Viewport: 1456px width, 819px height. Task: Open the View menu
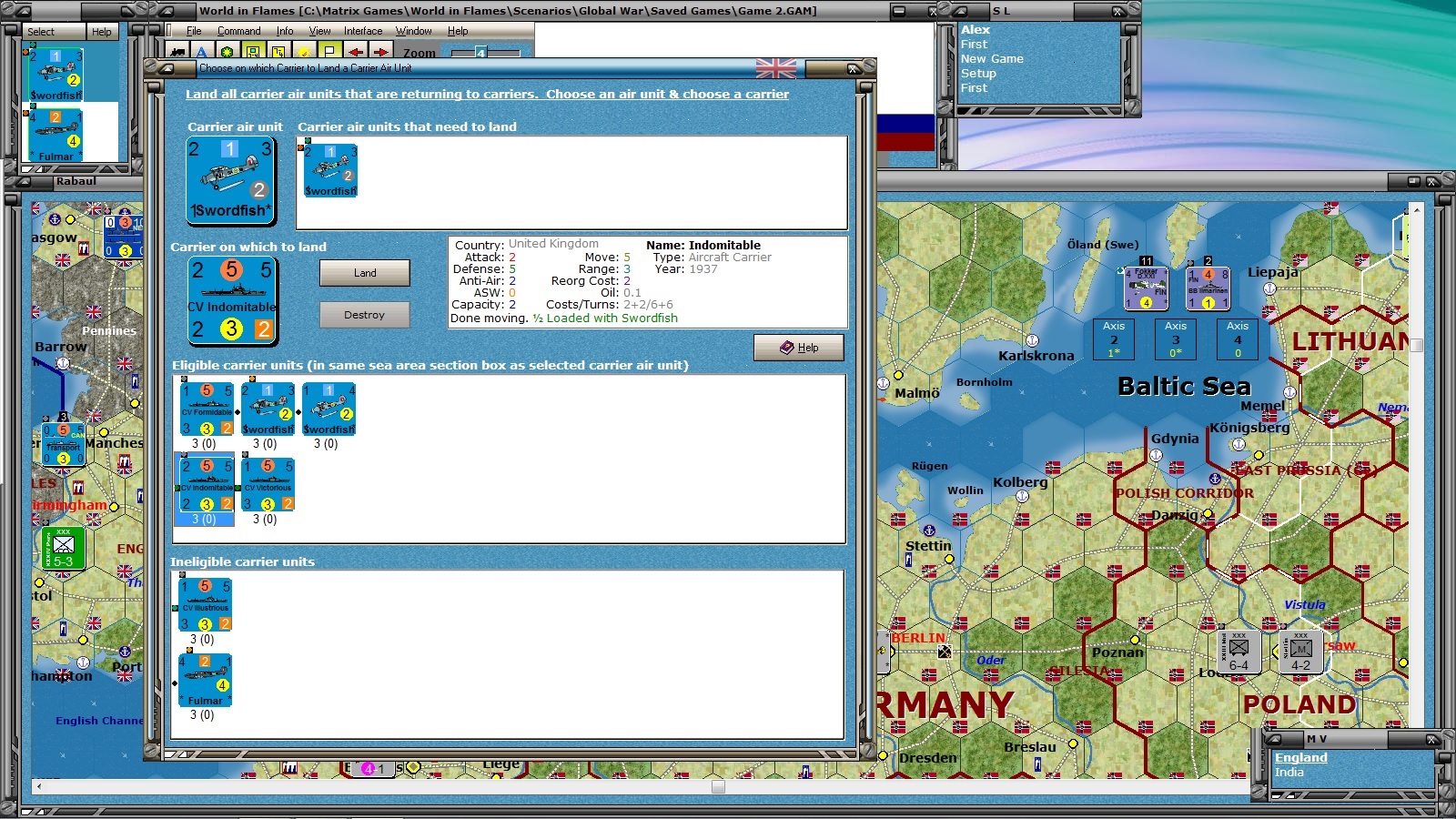coord(319,30)
